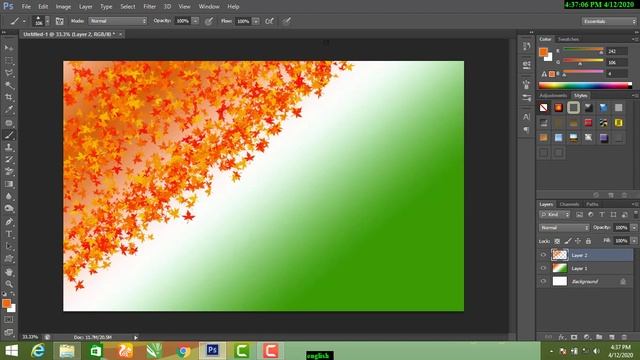Select the Magic Wand tool
640x360 pixels.
click(9, 85)
